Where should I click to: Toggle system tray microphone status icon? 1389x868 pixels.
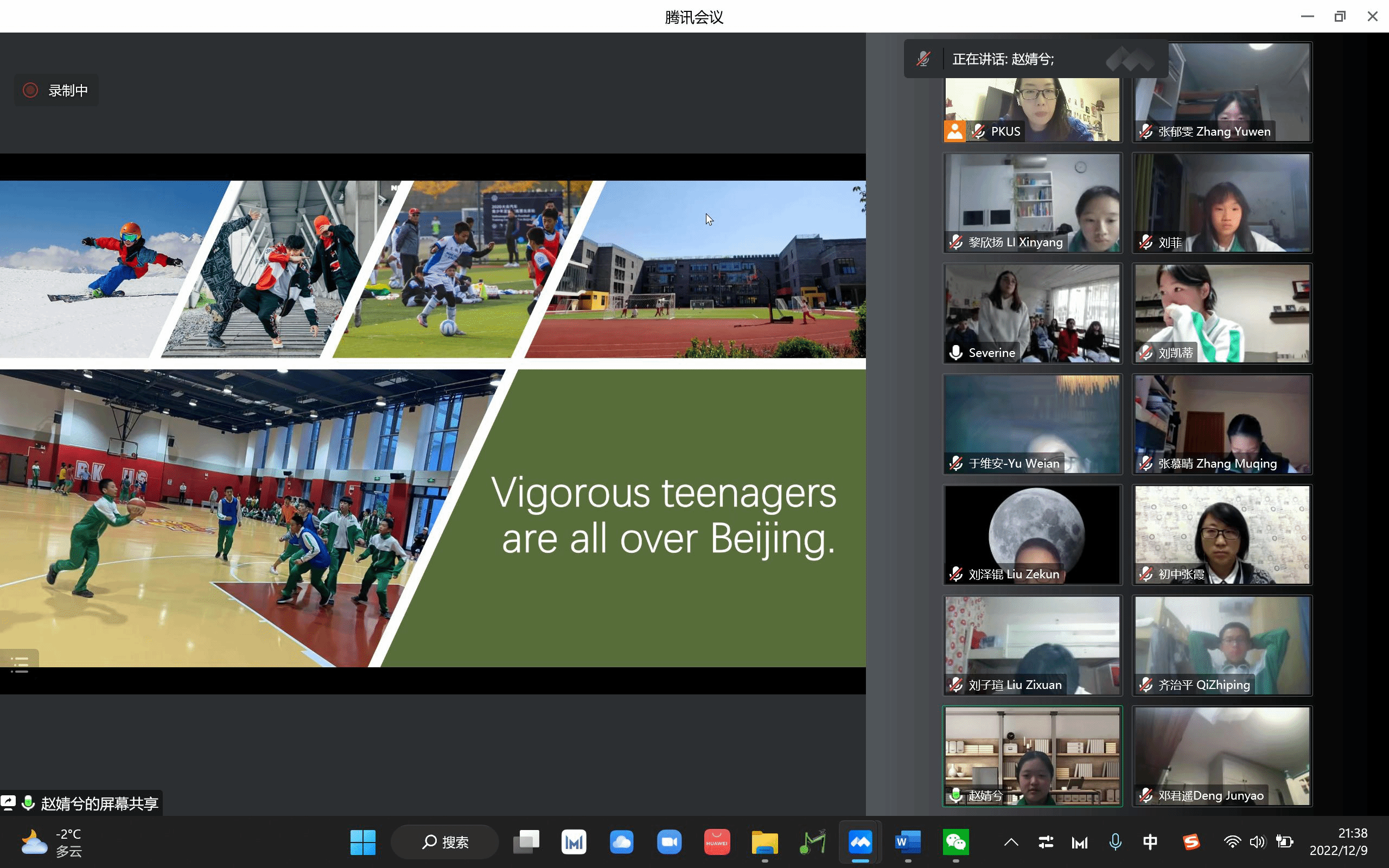click(1115, 842)
